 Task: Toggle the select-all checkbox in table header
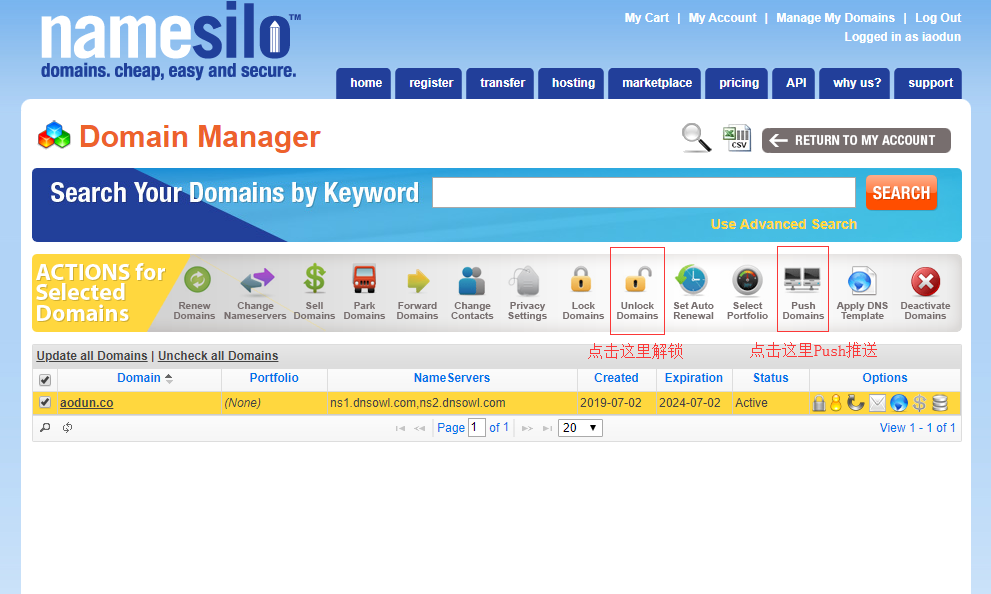(45, 380)
